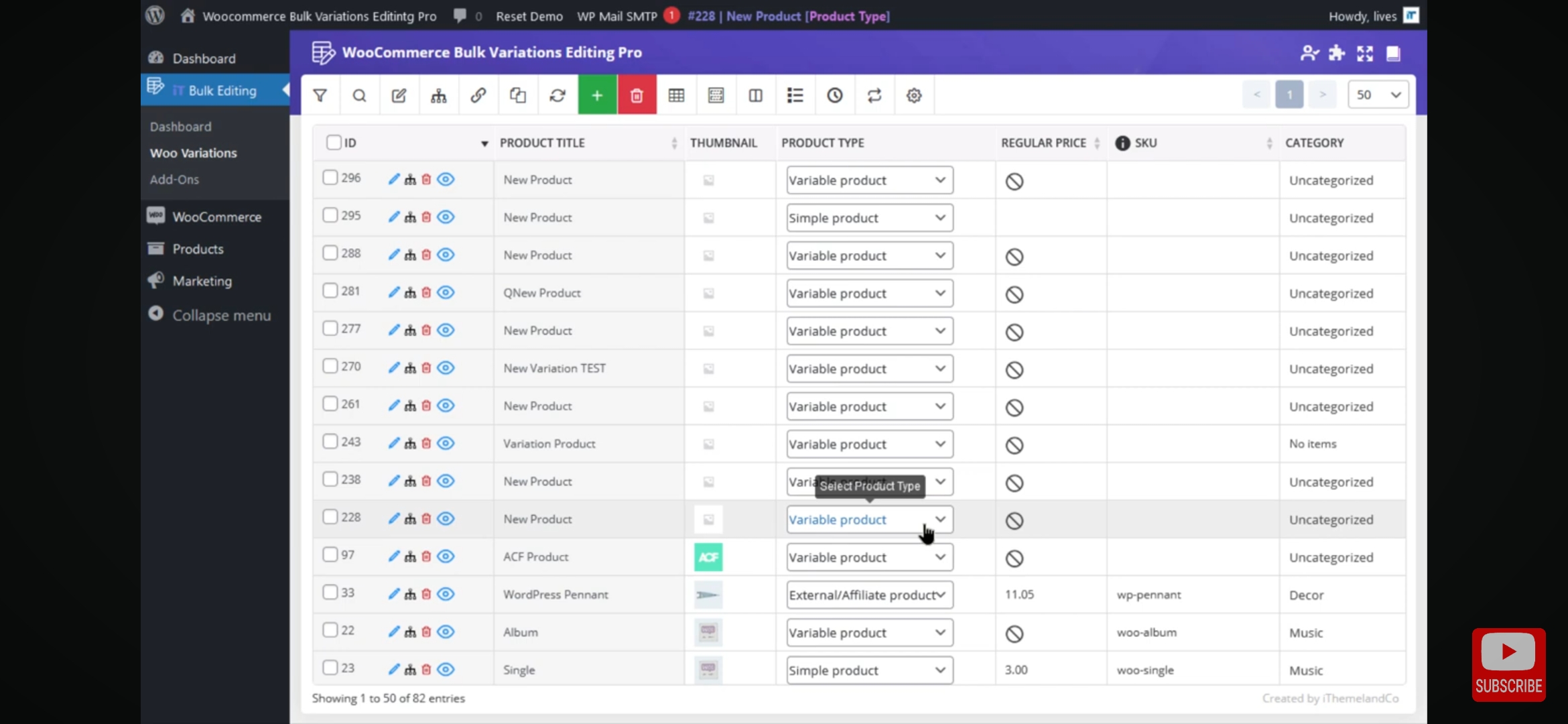1568x724 pixels.
Task: Open Woo Variations submenu item
Action: coord(193,153)
